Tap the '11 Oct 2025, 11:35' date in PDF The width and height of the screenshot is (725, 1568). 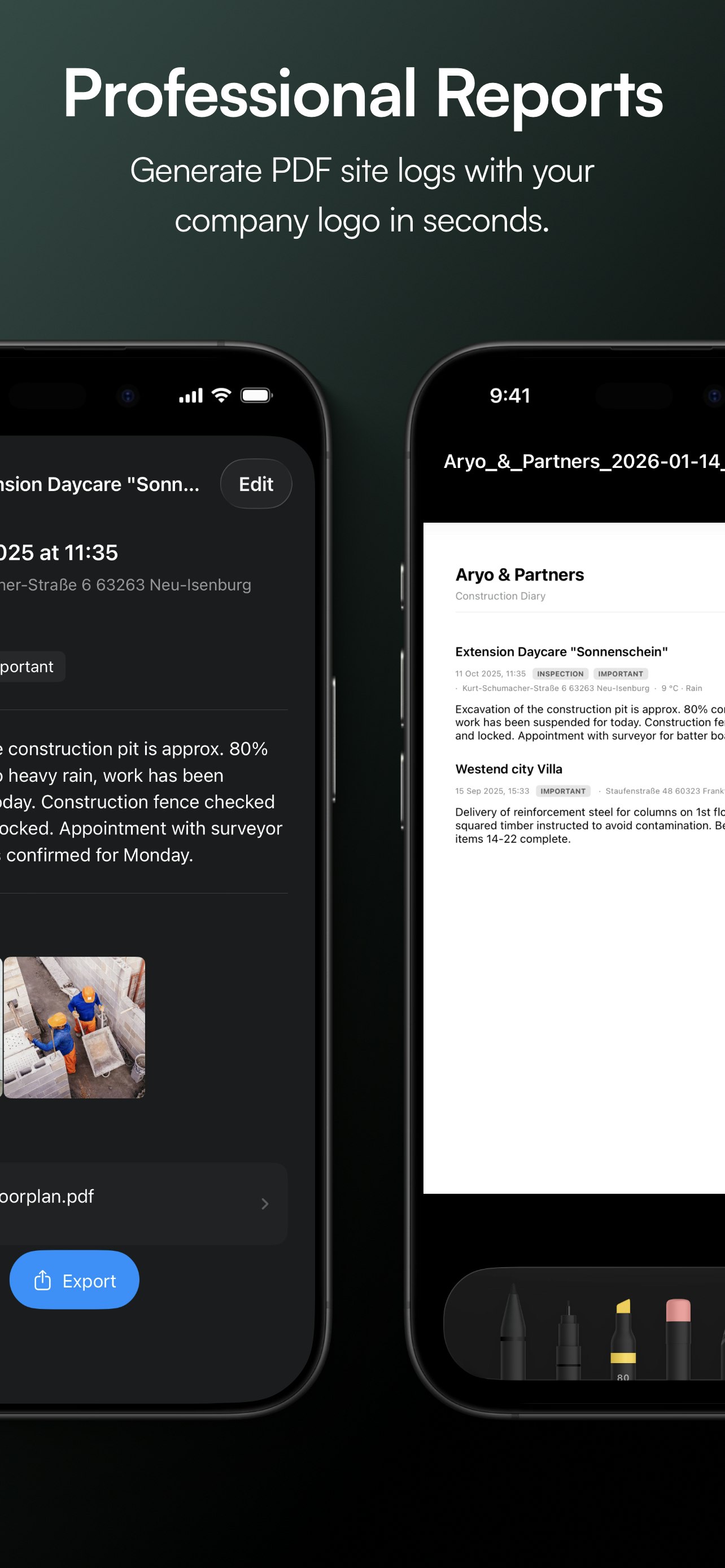pos(491,673)
